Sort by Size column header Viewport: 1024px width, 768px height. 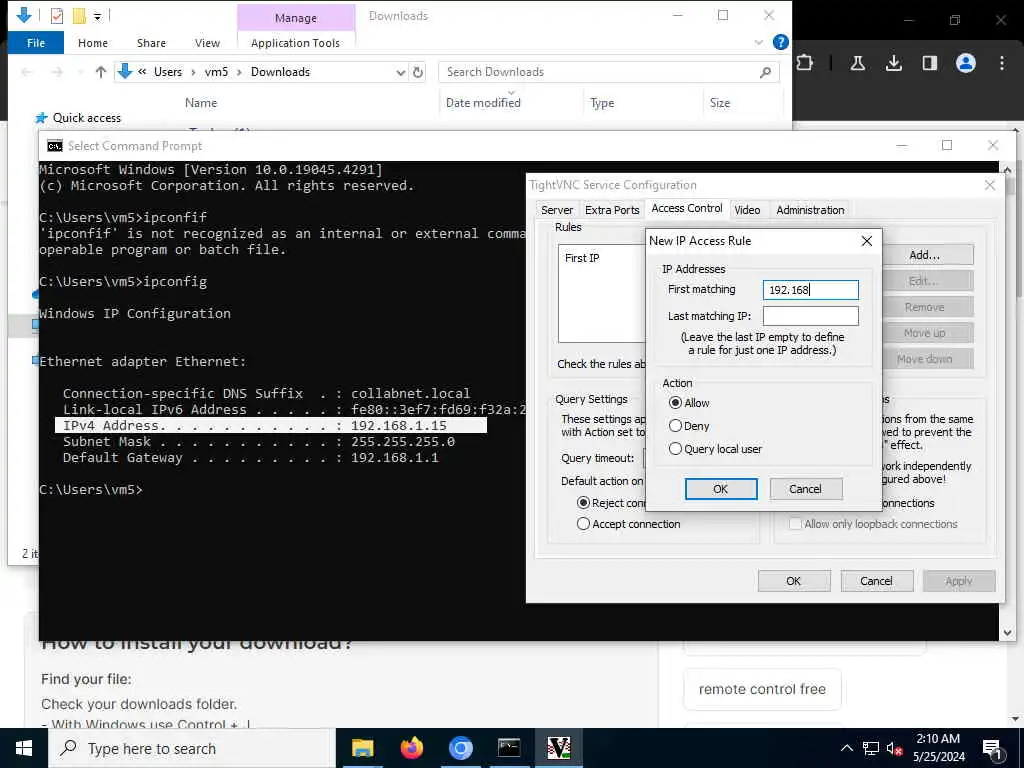(x=720, y=103)
